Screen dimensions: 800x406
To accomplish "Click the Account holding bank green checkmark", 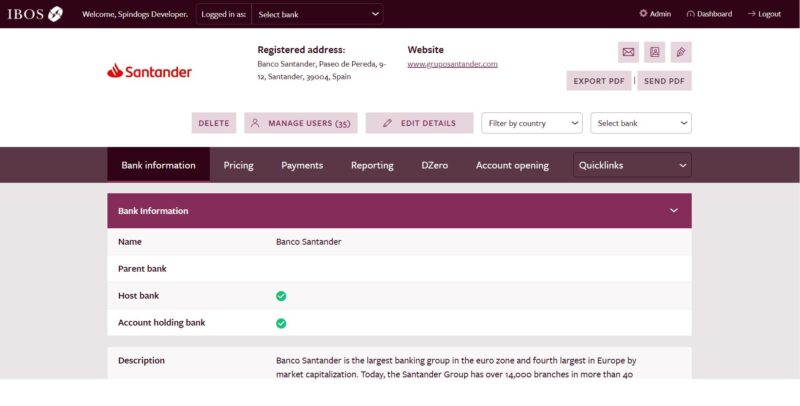I will pos(281,323).
